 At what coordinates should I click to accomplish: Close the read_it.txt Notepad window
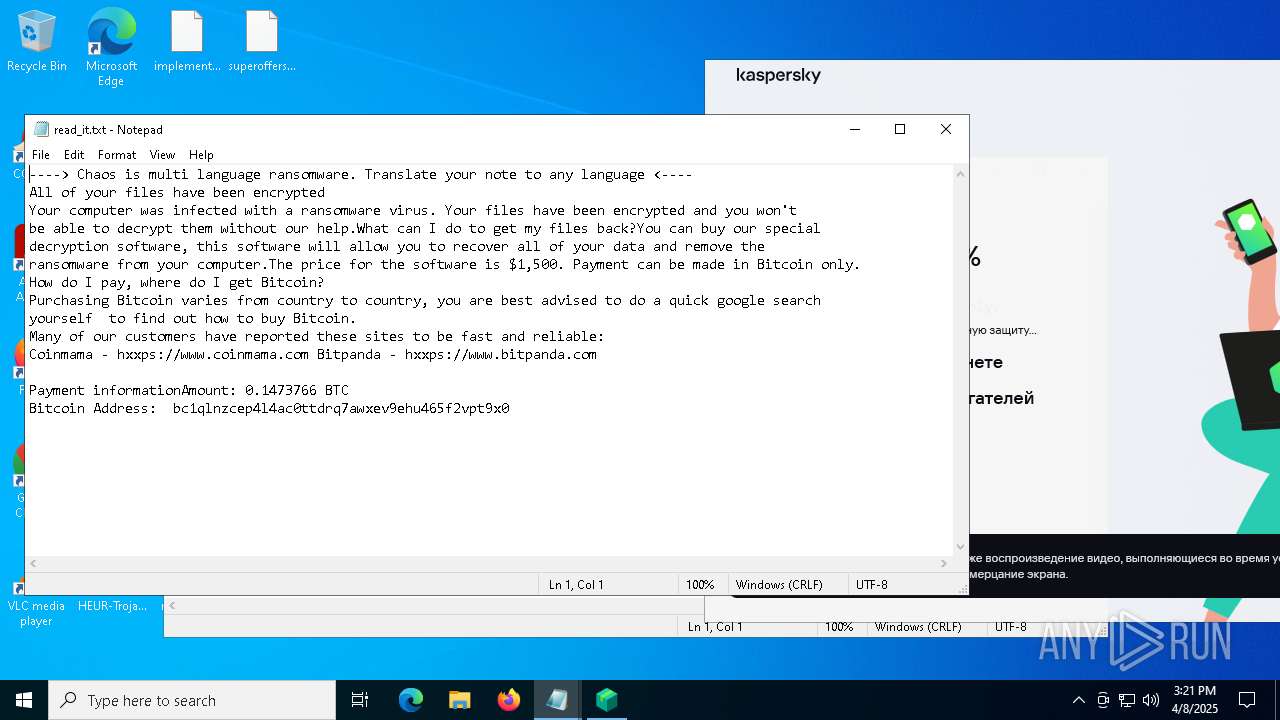click(x=945, y=129)
